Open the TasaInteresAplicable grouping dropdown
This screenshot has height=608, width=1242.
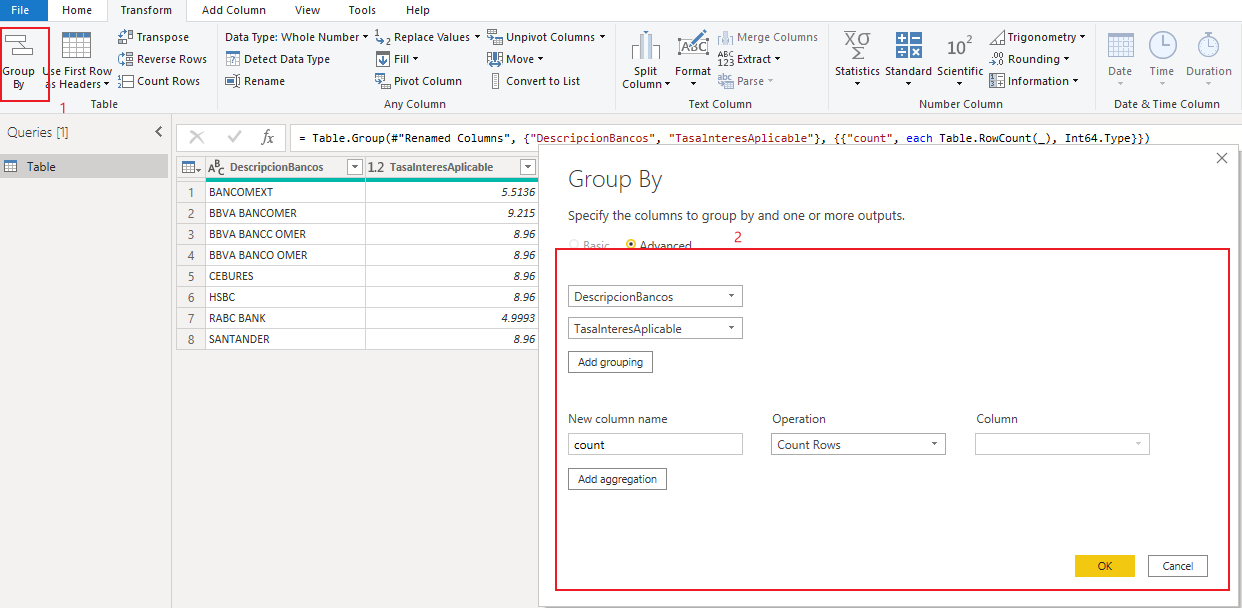pyautogui.click(x=655, y=328)
